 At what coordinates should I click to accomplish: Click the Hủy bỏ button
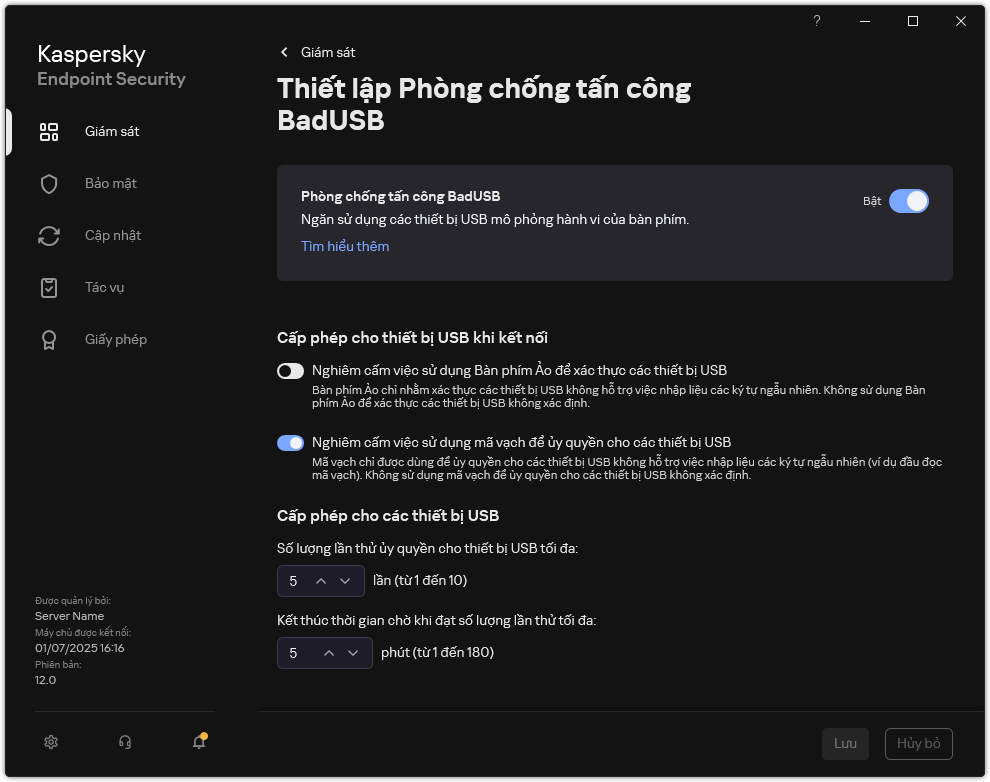918,744
